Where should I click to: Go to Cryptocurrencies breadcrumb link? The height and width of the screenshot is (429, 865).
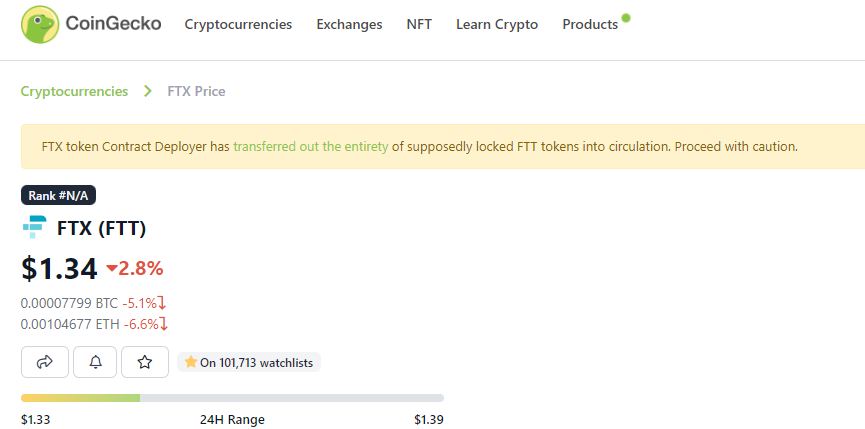click(74, 91)
